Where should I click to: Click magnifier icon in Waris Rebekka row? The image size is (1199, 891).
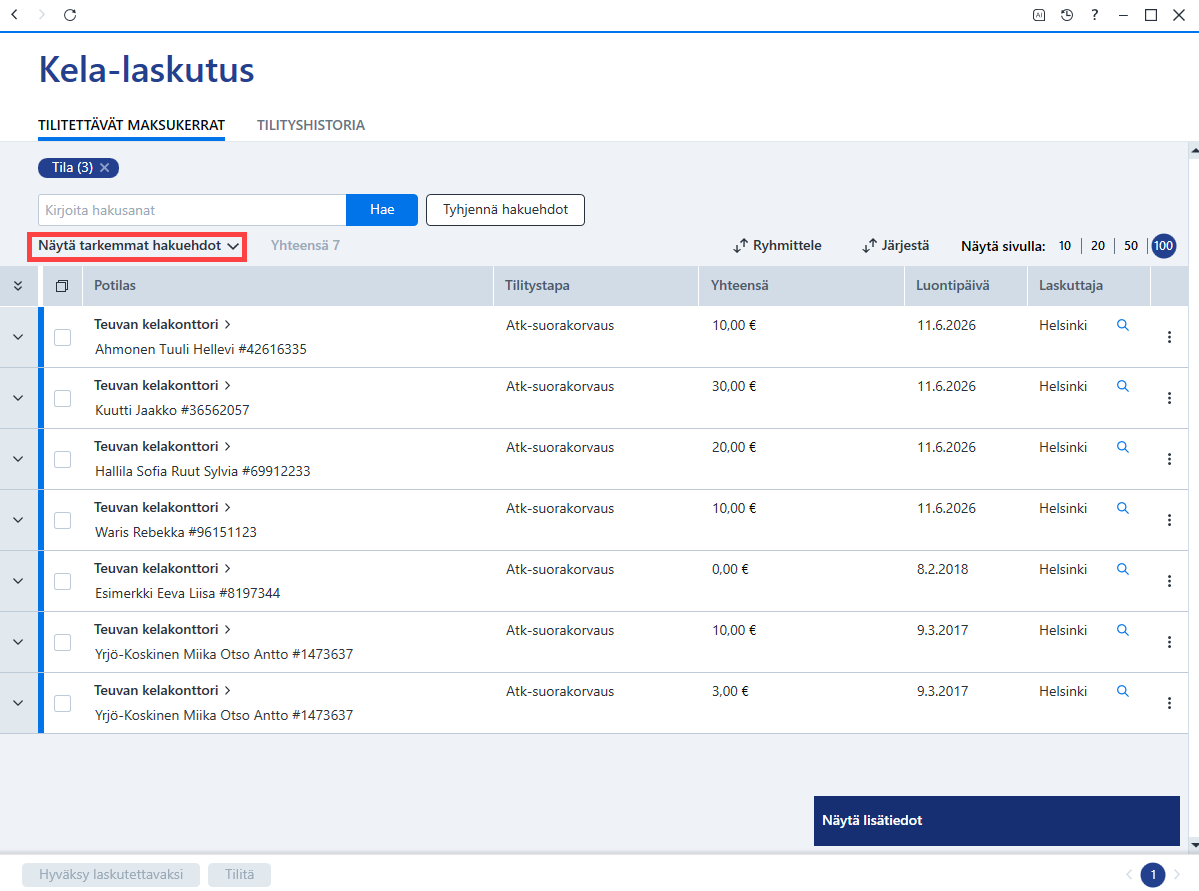[1123, 508]
